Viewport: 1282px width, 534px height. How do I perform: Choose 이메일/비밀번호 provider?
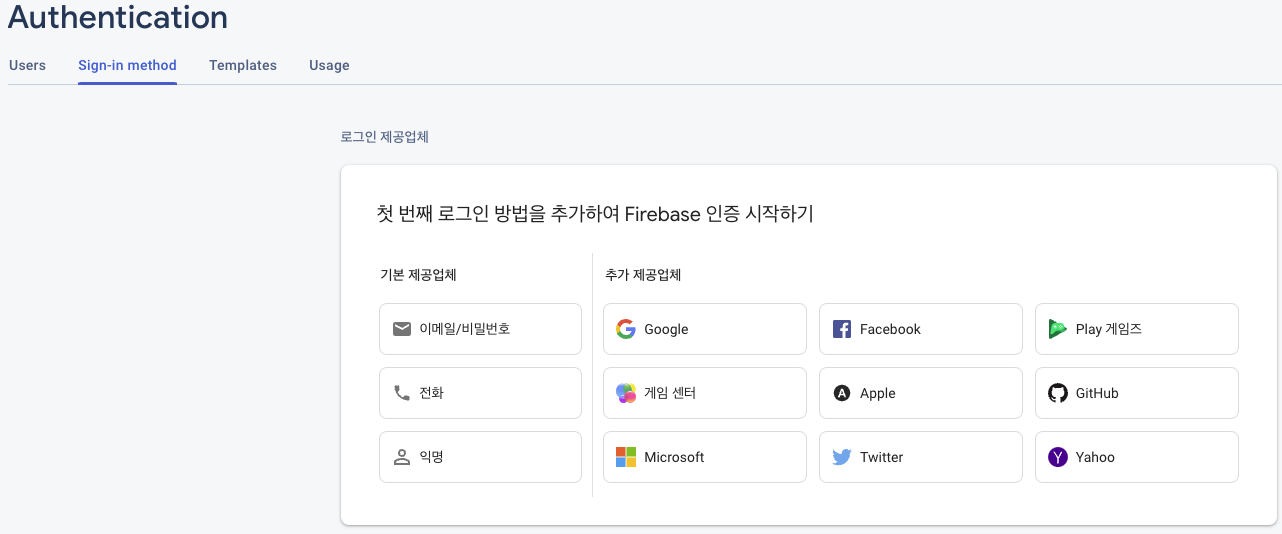tap(480, 329)
